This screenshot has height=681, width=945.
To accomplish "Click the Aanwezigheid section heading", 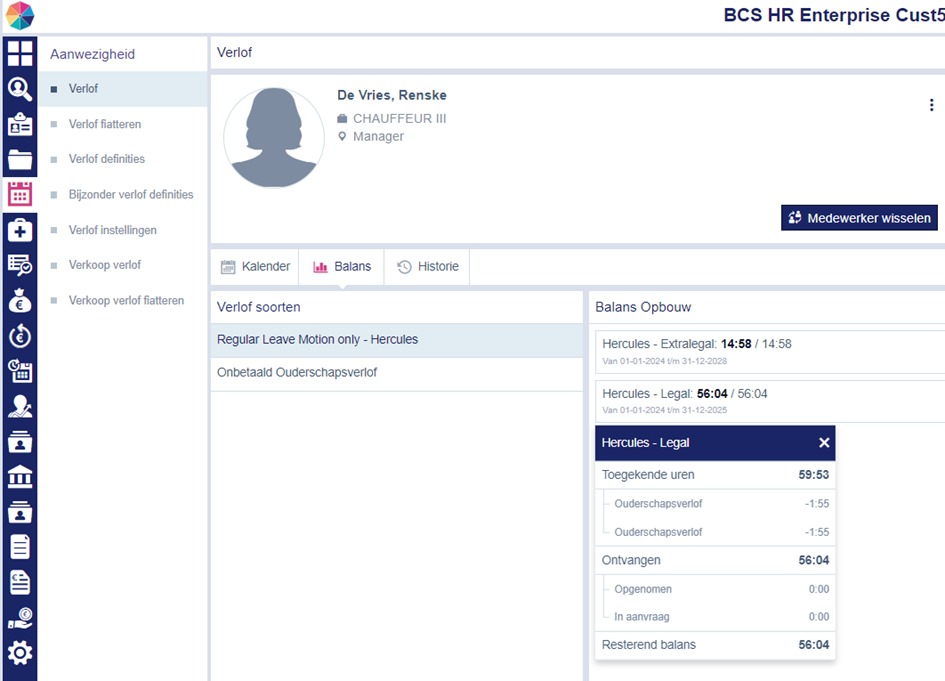I will (92, 54).
